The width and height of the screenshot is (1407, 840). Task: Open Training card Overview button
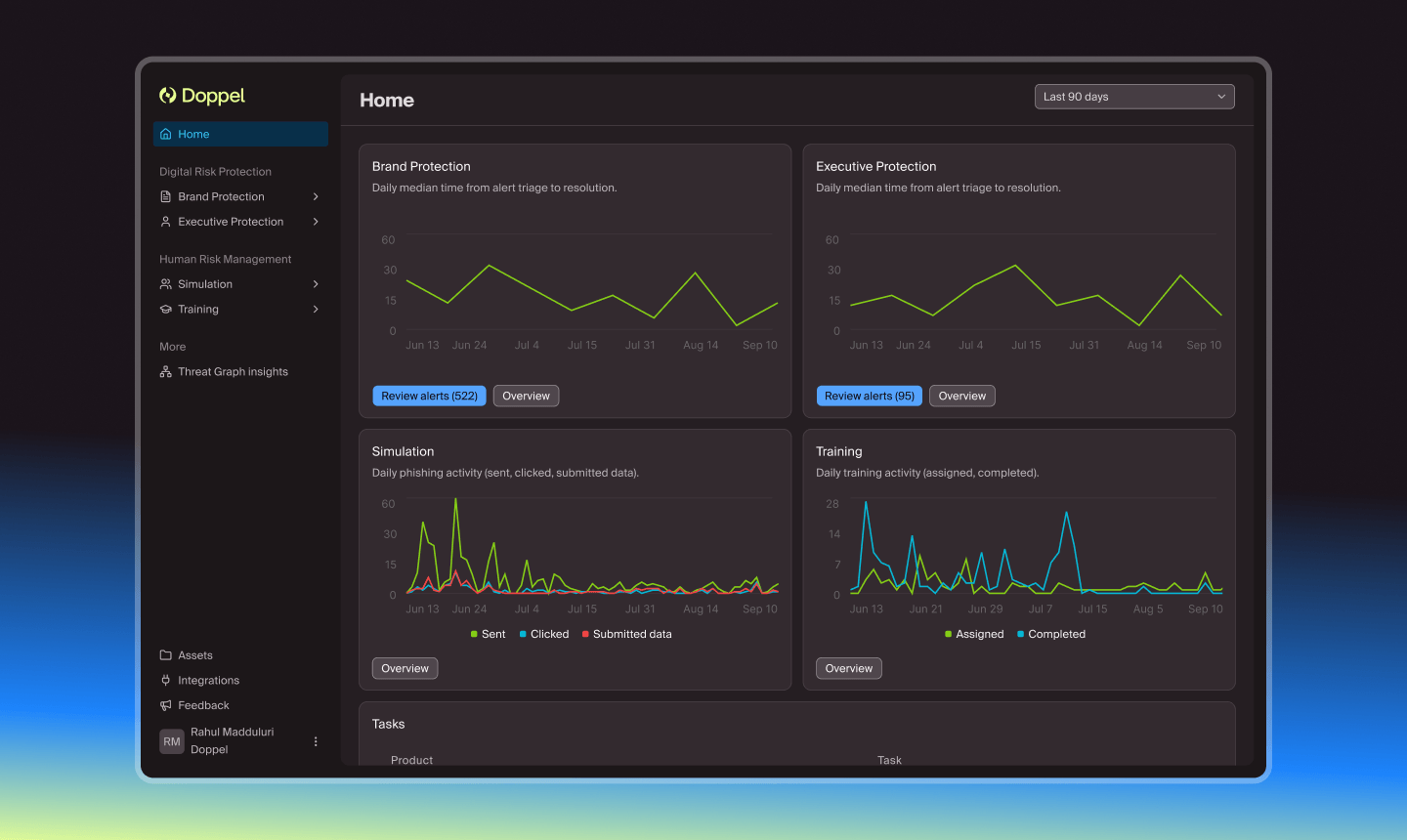pyautogui.click(x=849, y=668)
